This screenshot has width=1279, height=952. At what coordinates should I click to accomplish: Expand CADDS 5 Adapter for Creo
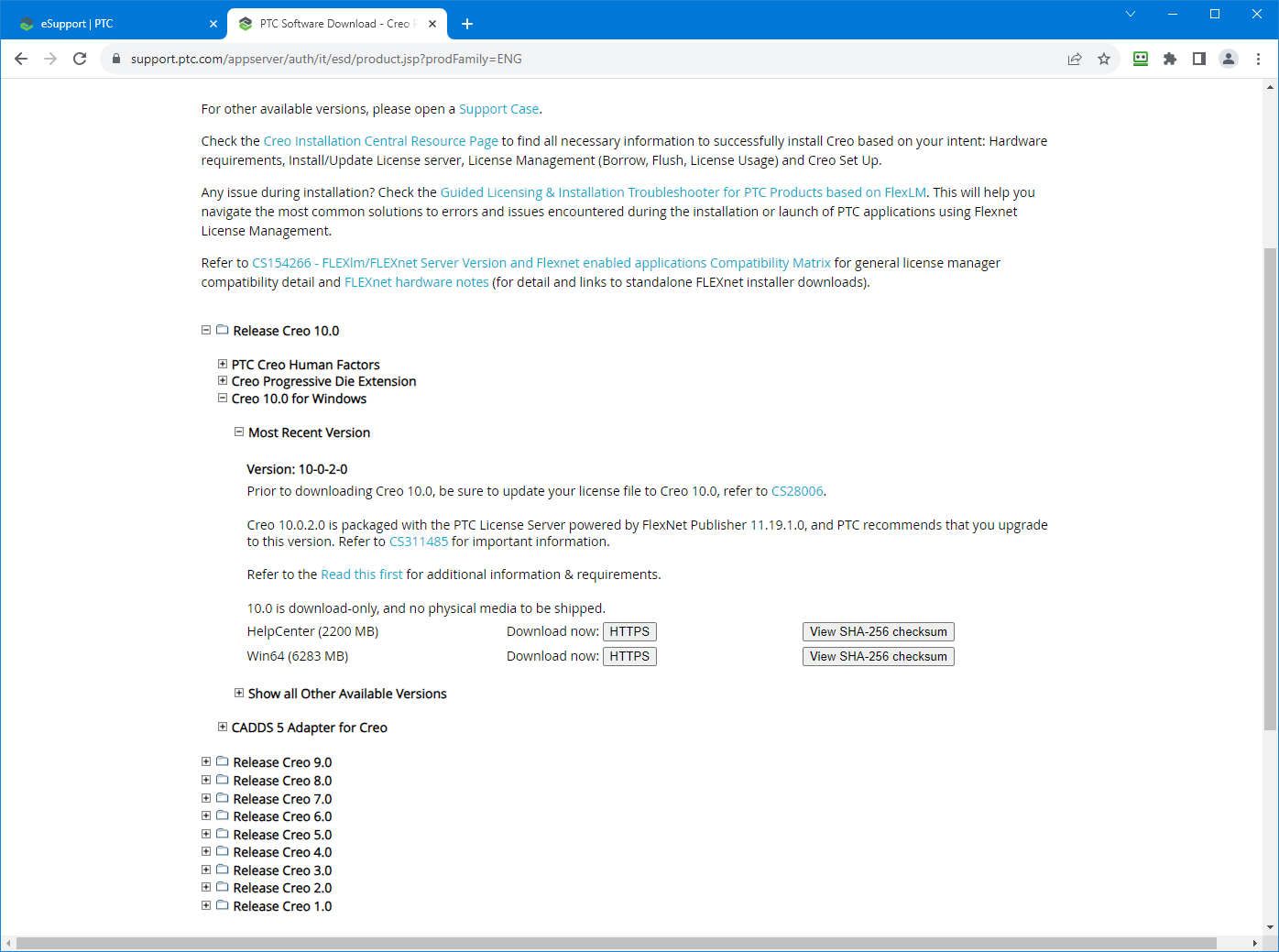click(223, 727)
